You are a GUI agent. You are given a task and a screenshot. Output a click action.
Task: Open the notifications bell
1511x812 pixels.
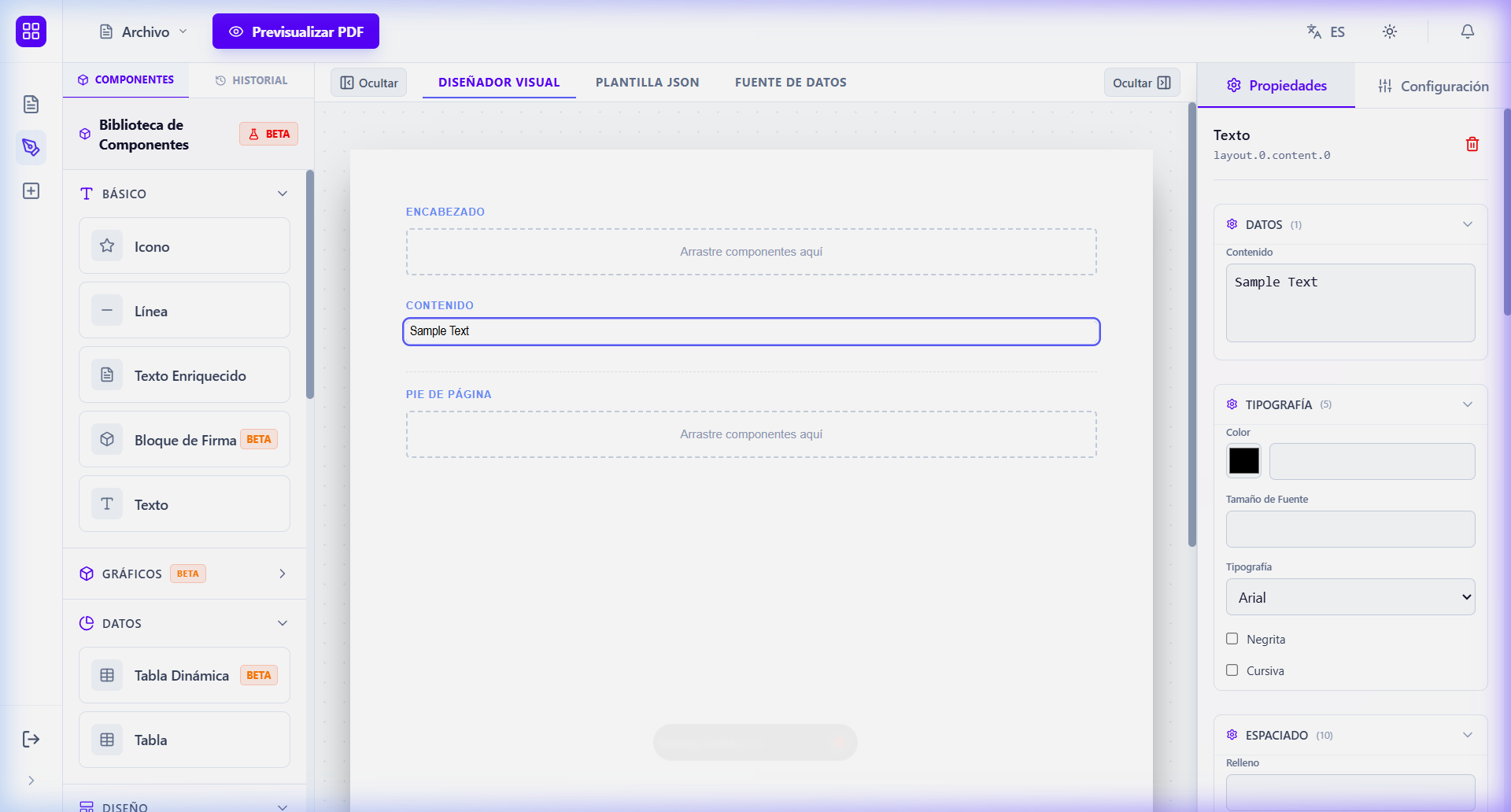[1468, 31]
